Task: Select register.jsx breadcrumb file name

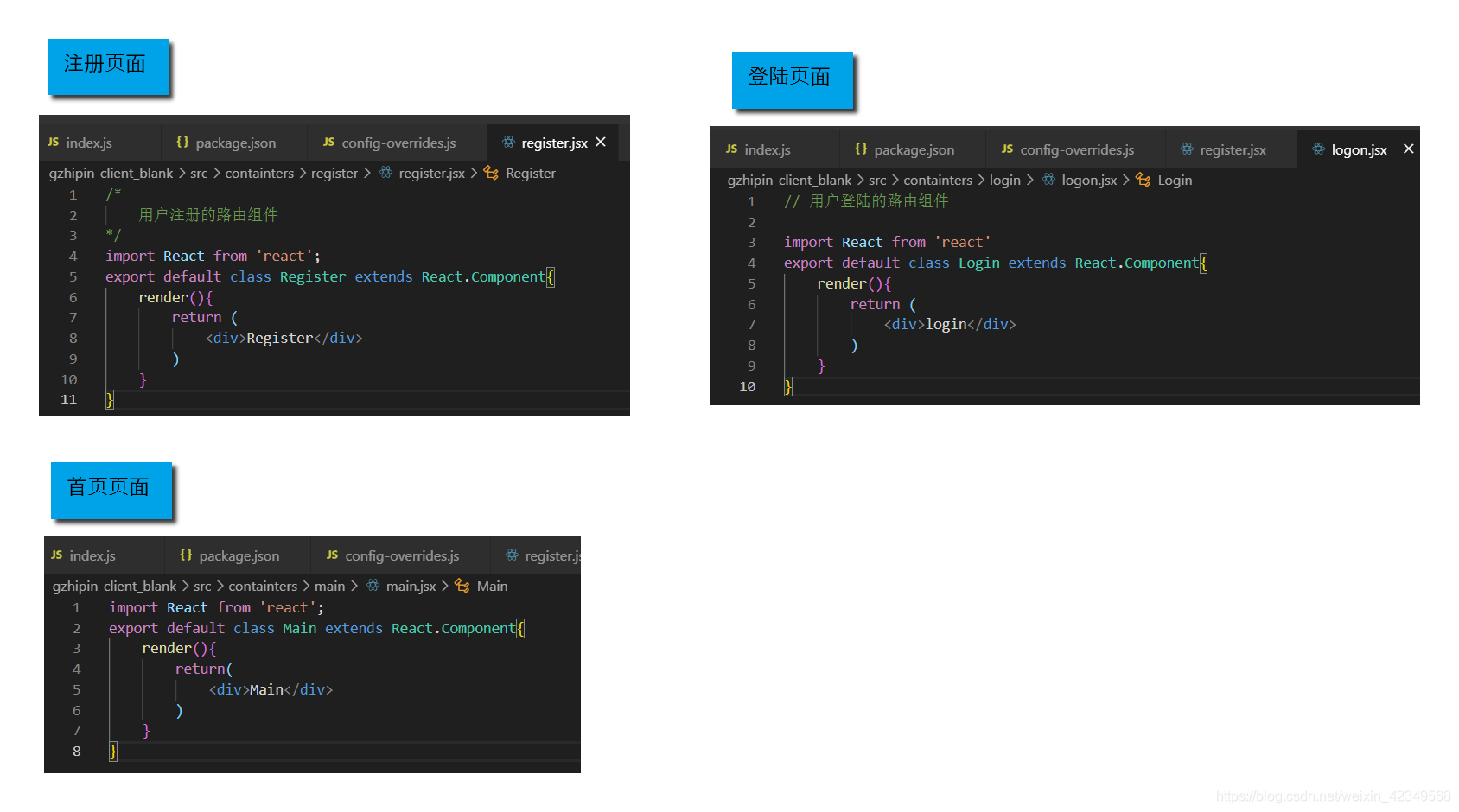Action: pyautogui.click(x=431, y=174)
